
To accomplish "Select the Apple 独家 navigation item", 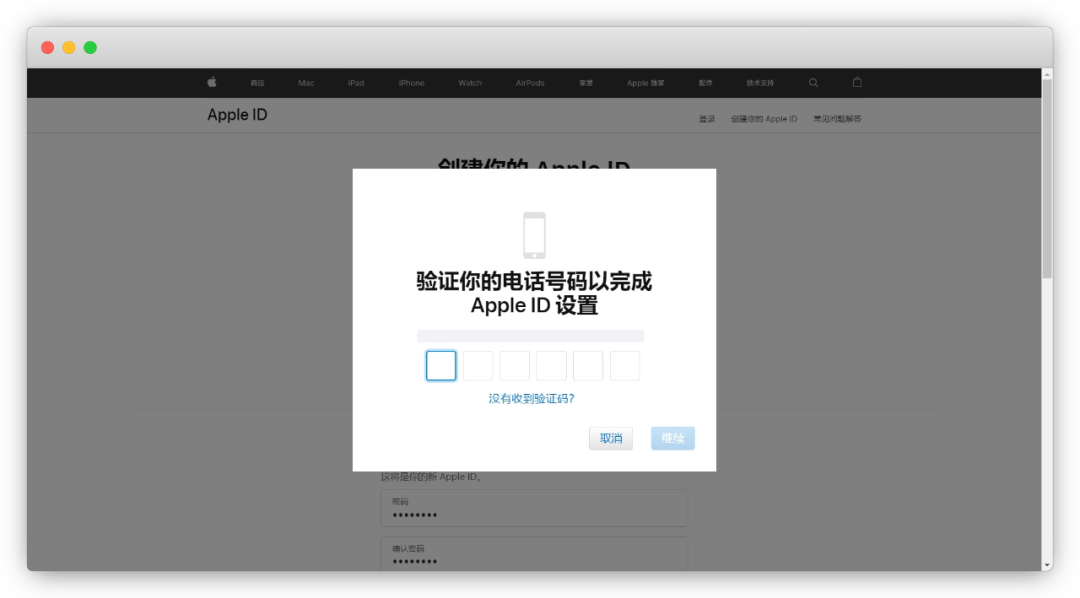I will 645,83.
